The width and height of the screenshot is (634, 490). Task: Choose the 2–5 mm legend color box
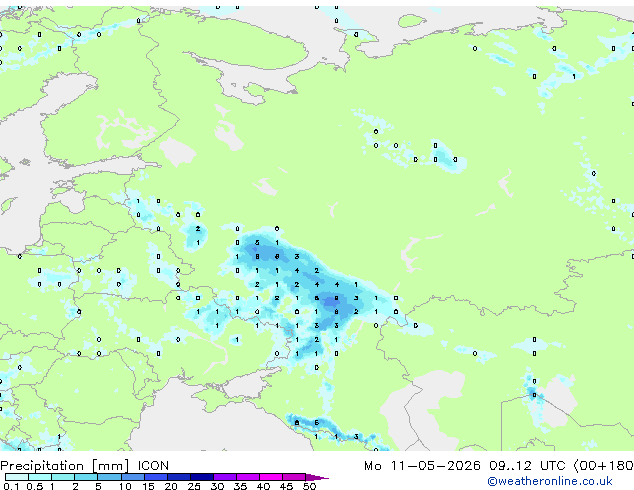point(86,477)
